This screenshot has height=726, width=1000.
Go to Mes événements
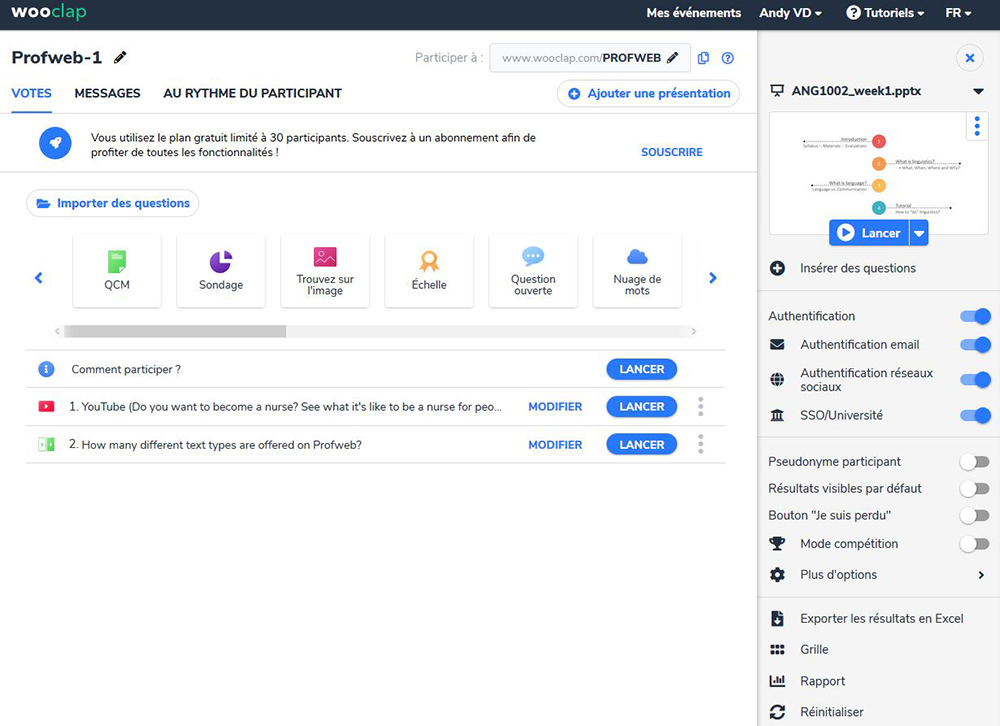[694, 13]
